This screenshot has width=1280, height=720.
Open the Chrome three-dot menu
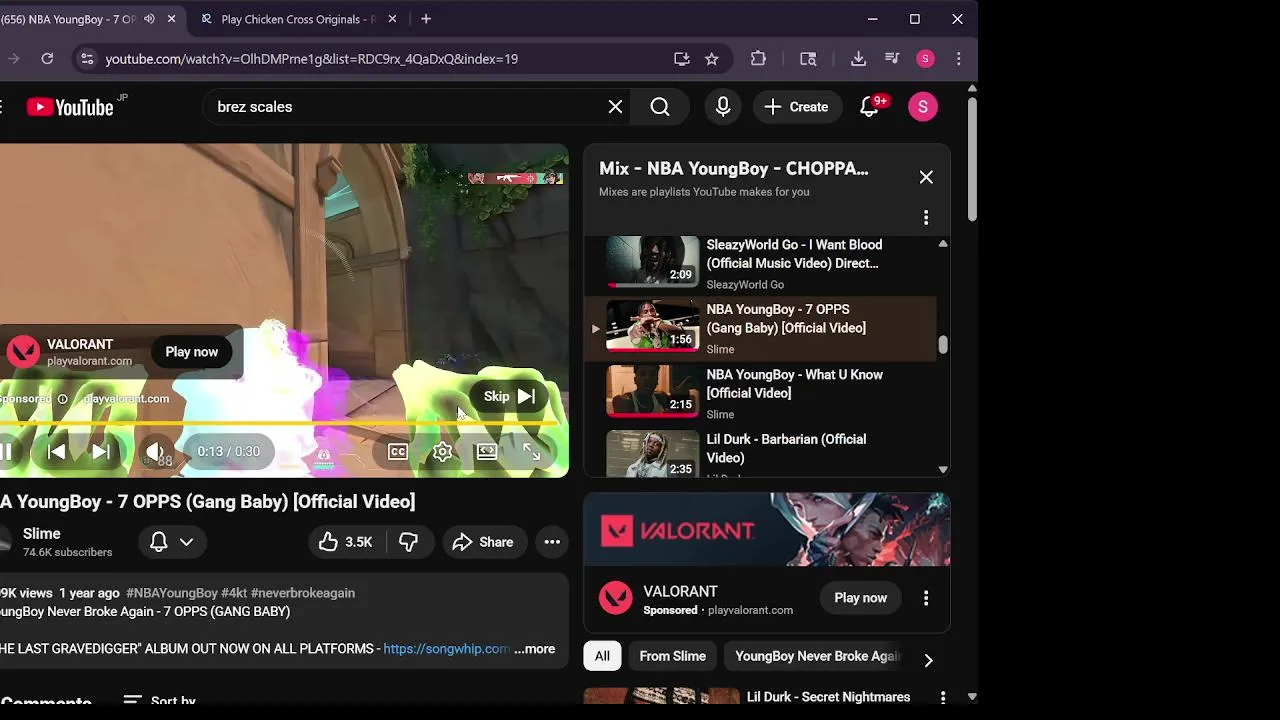click(x=958, y=59)
